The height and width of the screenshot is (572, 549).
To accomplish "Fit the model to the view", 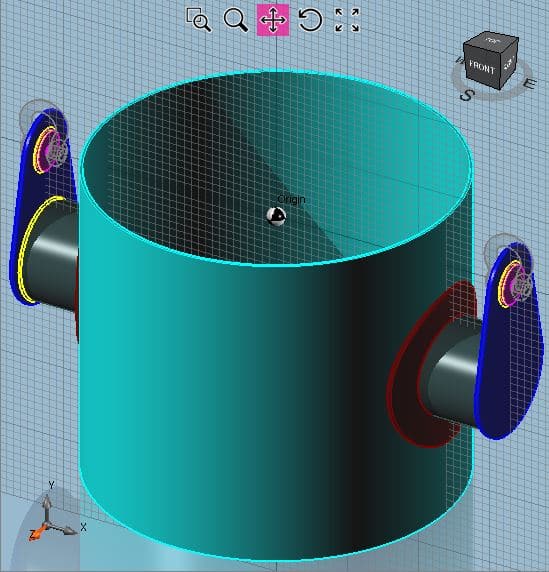I will click(x=347, y=20).
